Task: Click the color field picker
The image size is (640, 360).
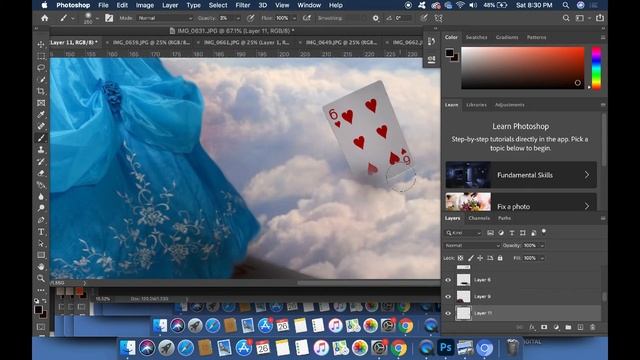Action: coord(522,68)
